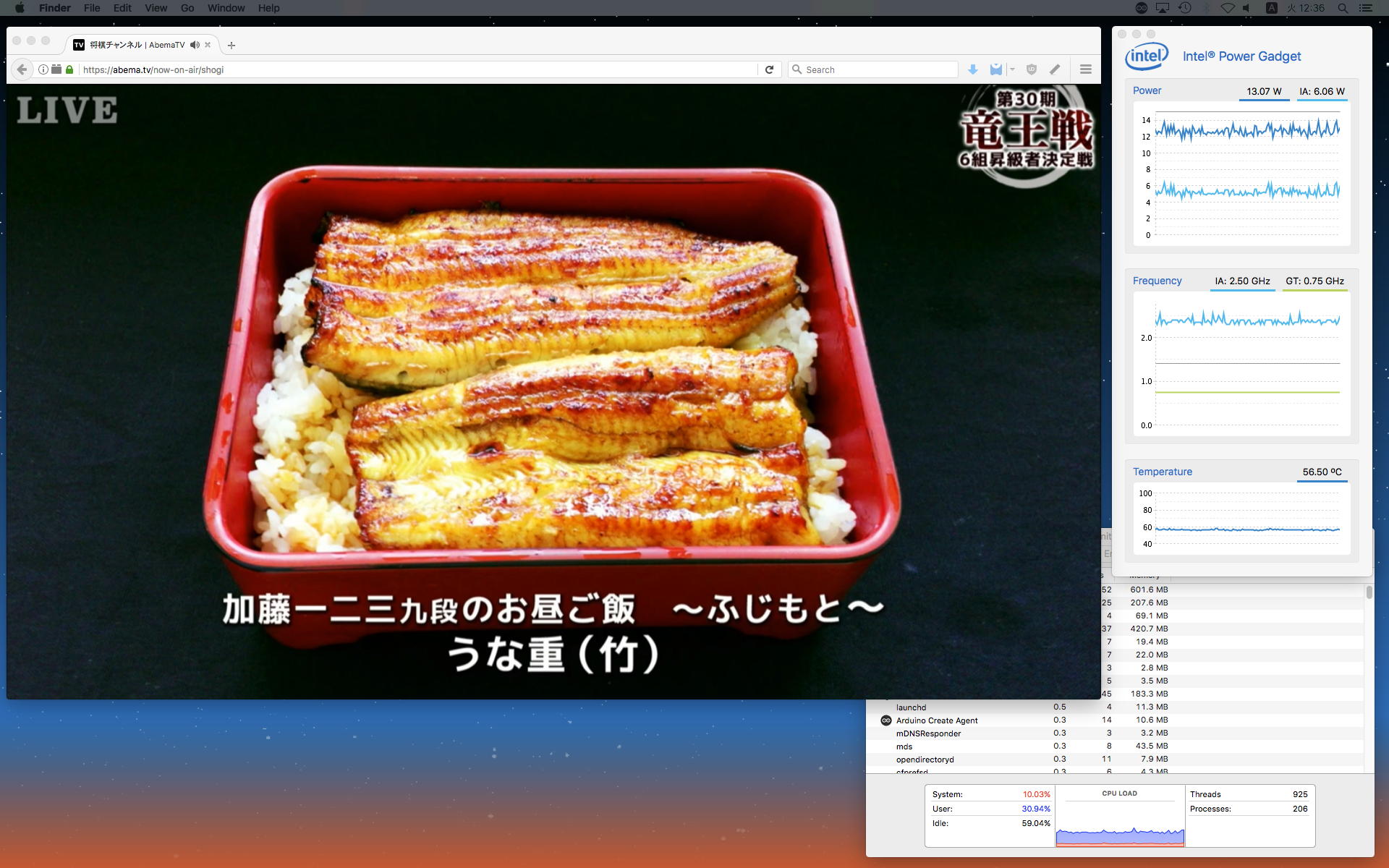Click the site information (i) icon
The height and width of the screenshot is (868, 1389).
pyautogui.click(x=43, y=69)
